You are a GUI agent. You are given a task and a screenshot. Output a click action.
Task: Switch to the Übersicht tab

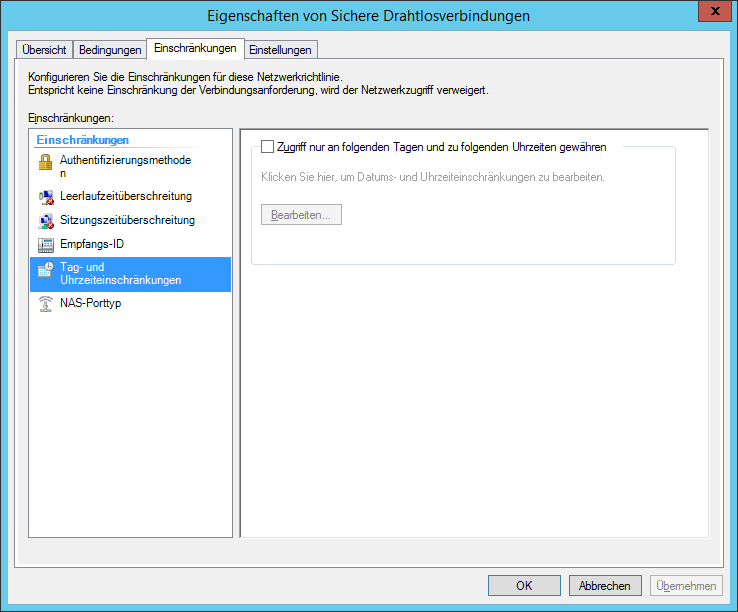[44, 49]
